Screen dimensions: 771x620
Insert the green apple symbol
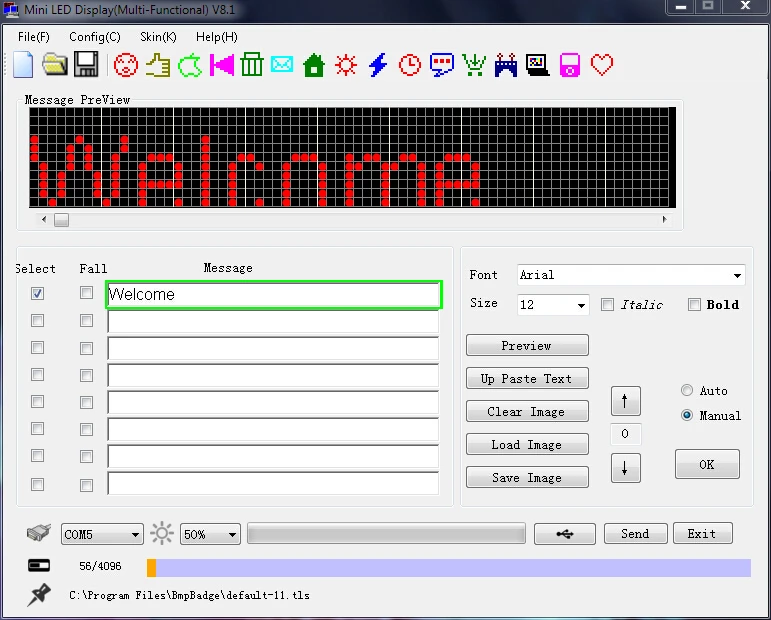point(190,65)
